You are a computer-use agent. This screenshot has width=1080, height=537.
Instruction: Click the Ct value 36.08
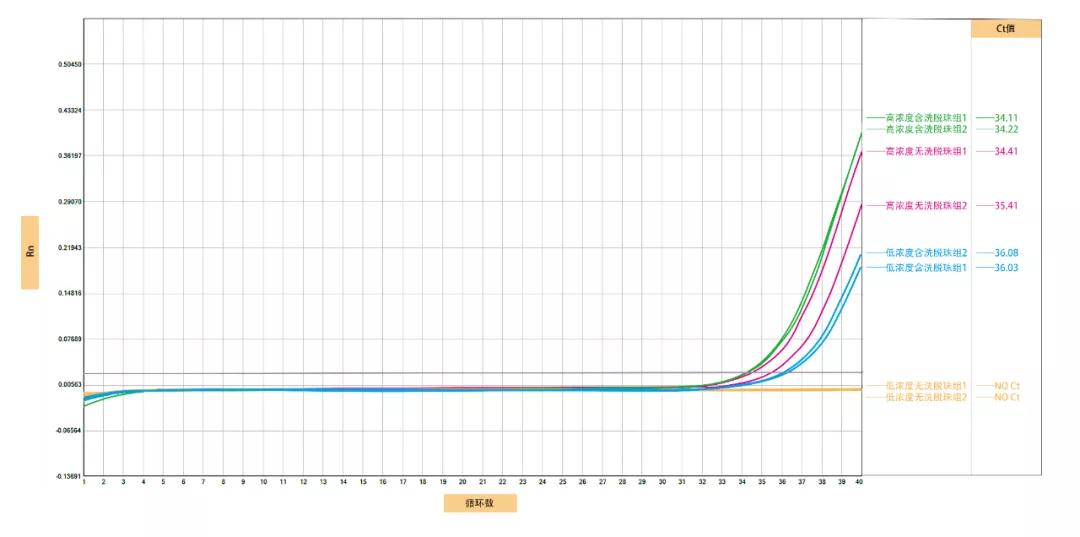click(1006, 253)
